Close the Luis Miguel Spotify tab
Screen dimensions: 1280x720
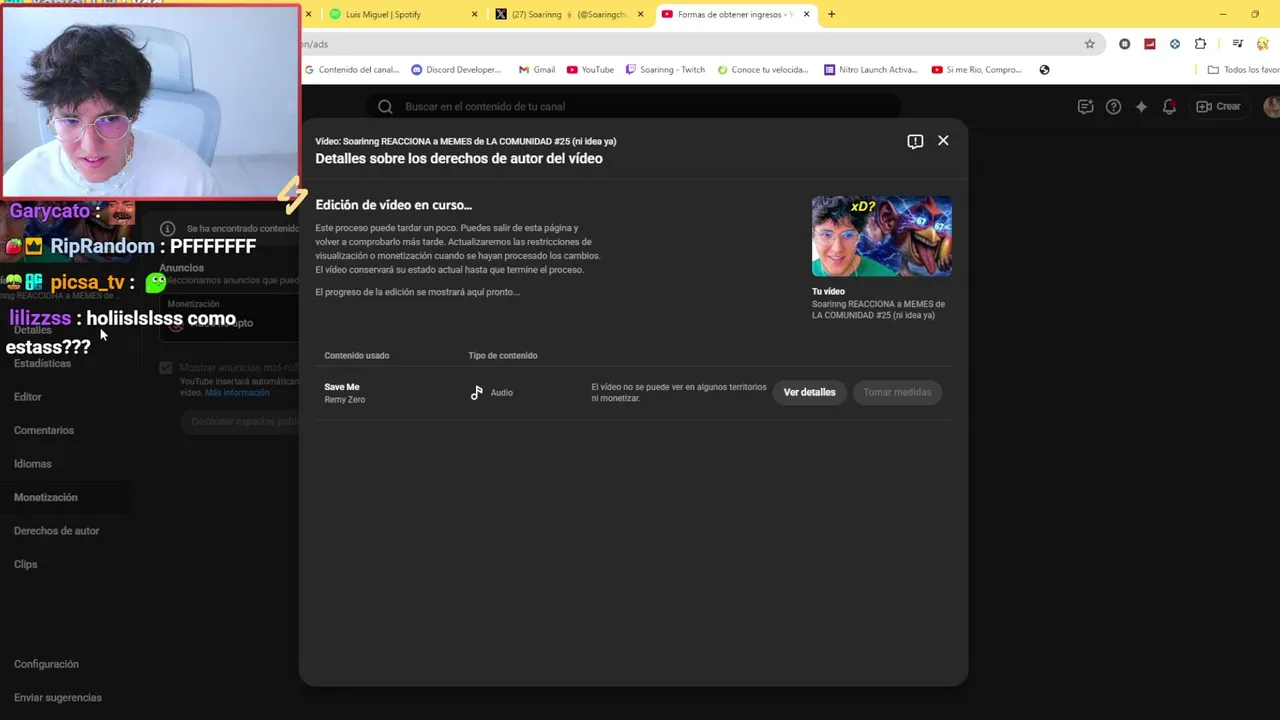point(475,15)
